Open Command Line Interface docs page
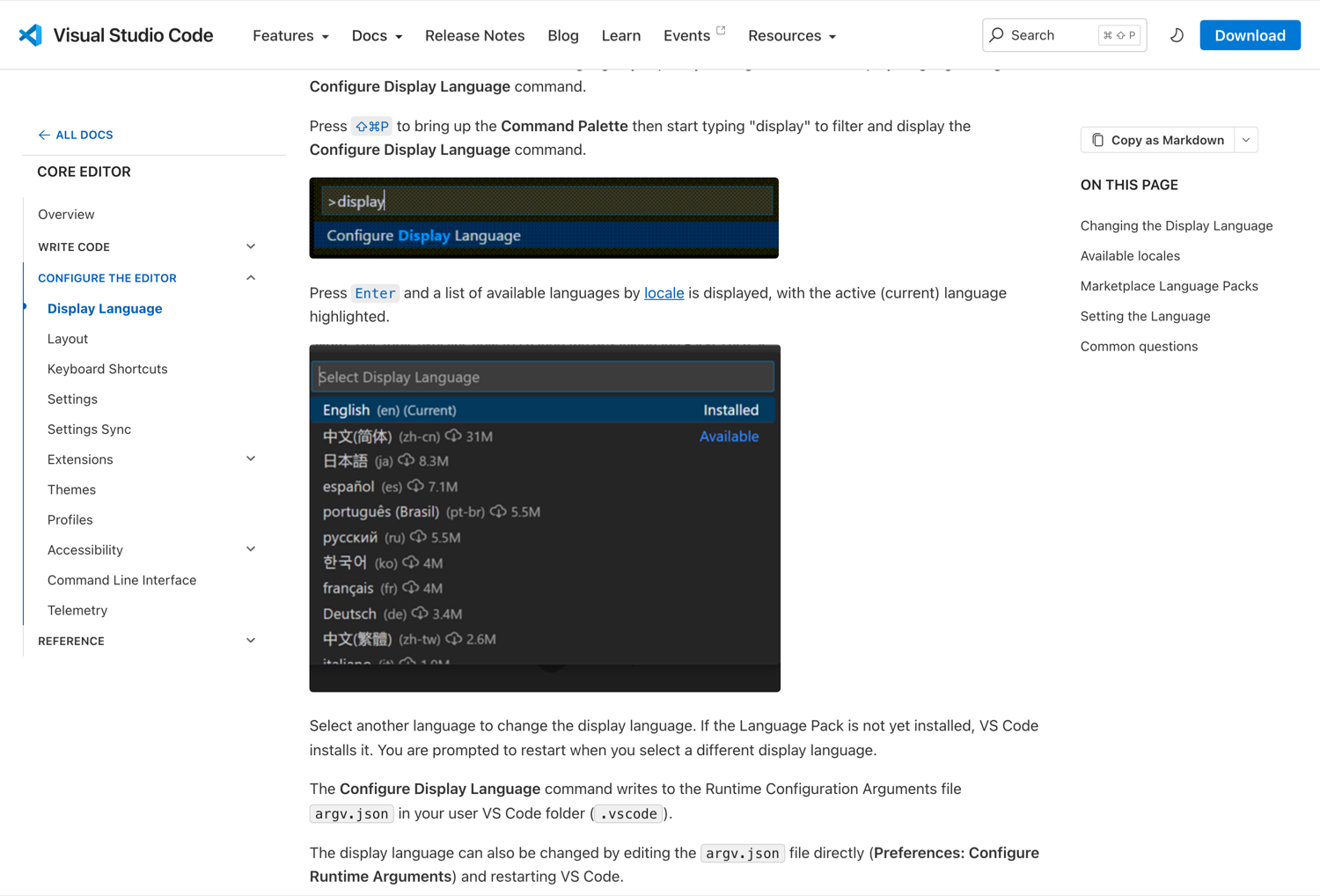The width and height of the screenshot is (1320, 896). click(121, 580)
